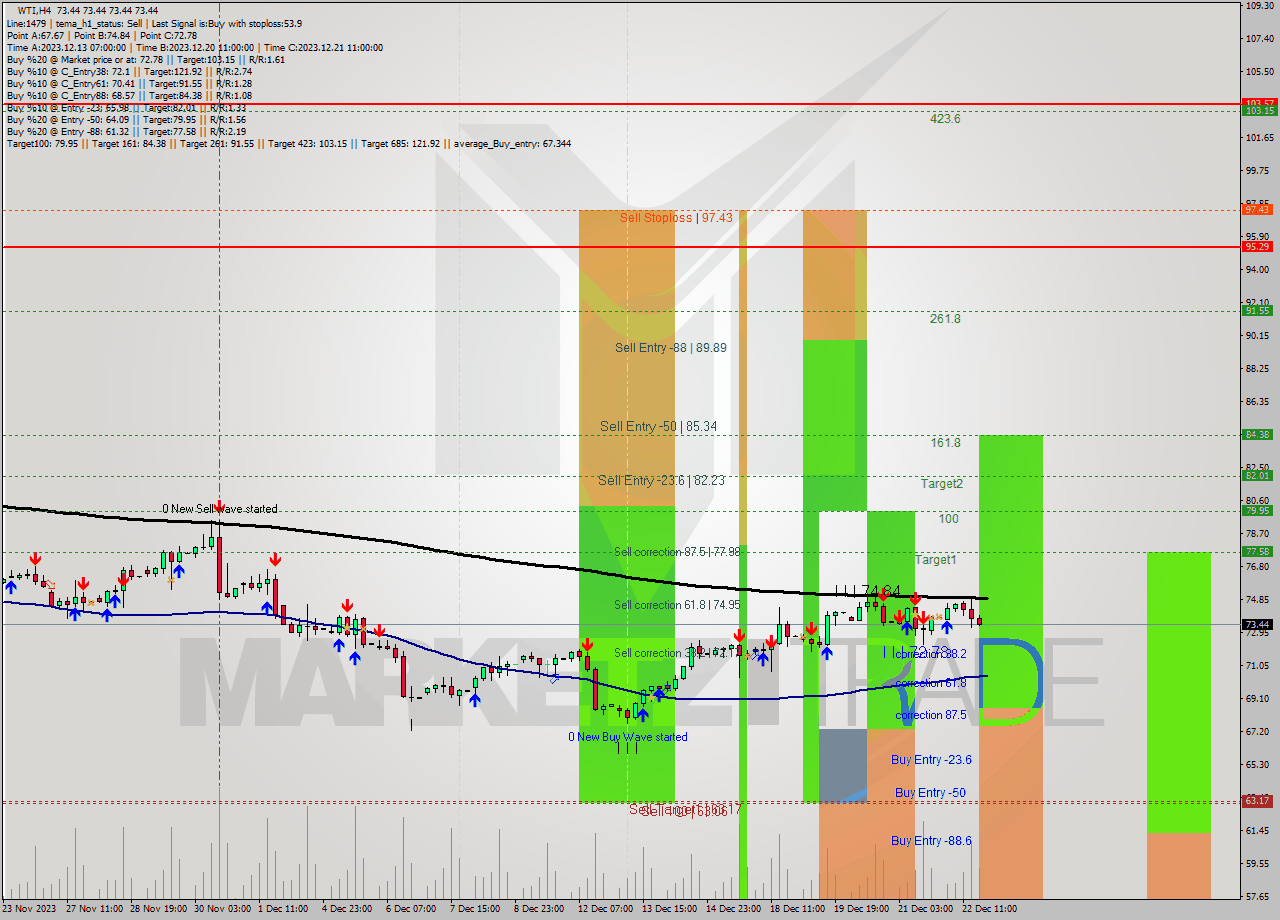Click the 'Buy Entry -23.6' label

[931, 760]
